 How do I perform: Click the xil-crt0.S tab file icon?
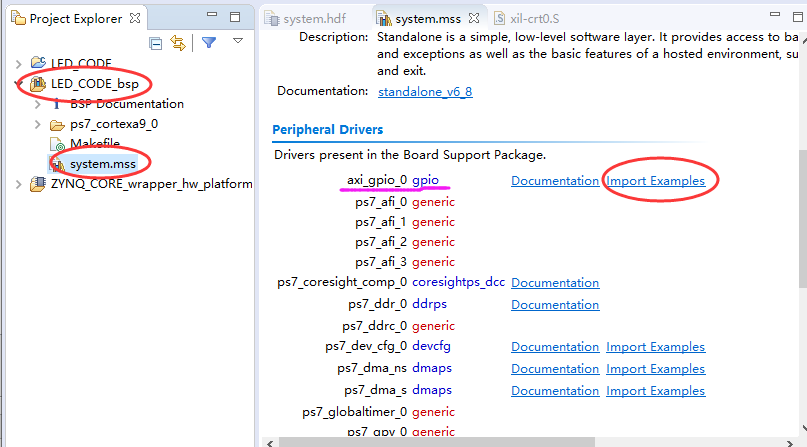pos(499,19)
